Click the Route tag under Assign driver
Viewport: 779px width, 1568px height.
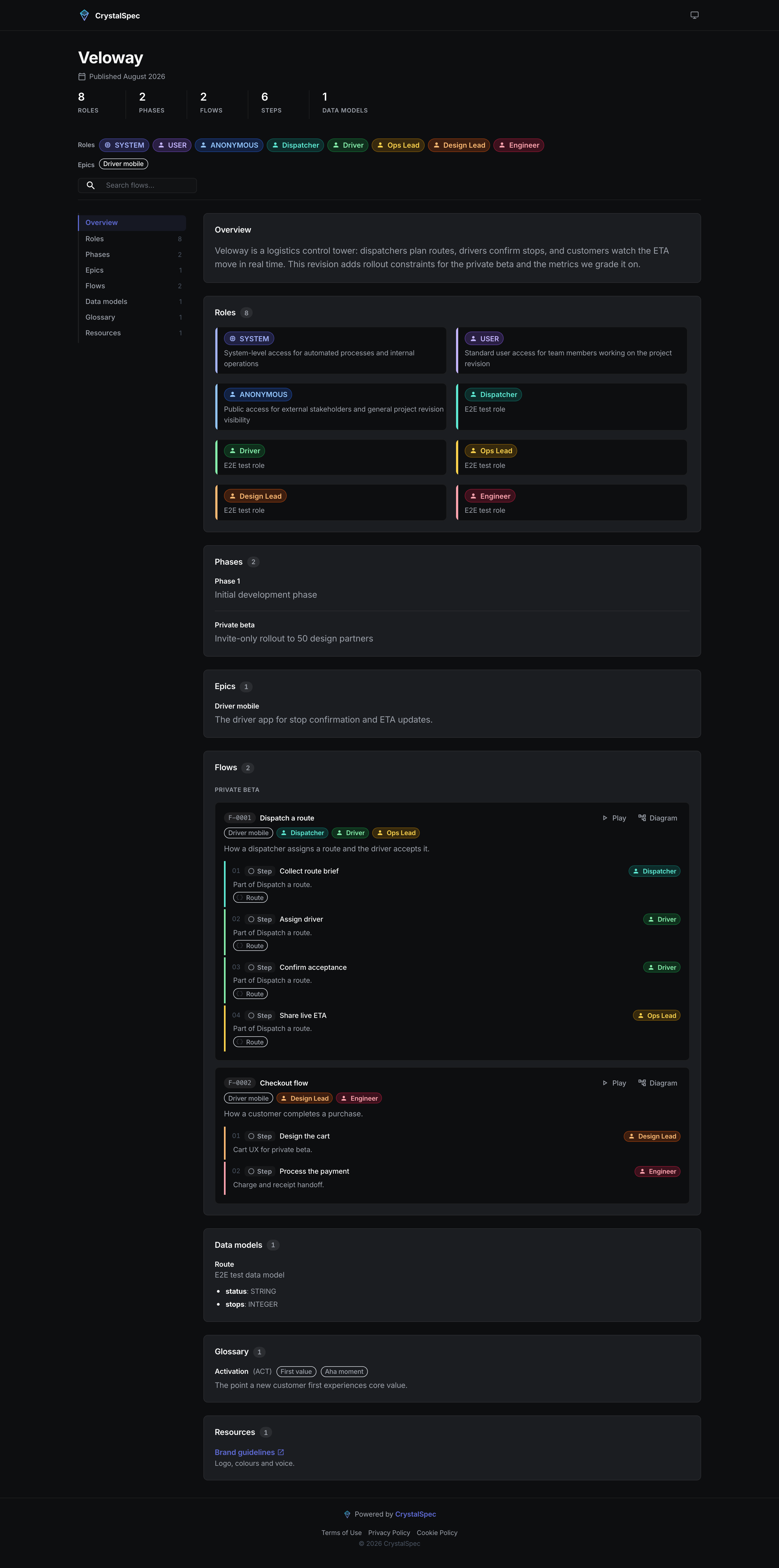(x=251, y=946)
